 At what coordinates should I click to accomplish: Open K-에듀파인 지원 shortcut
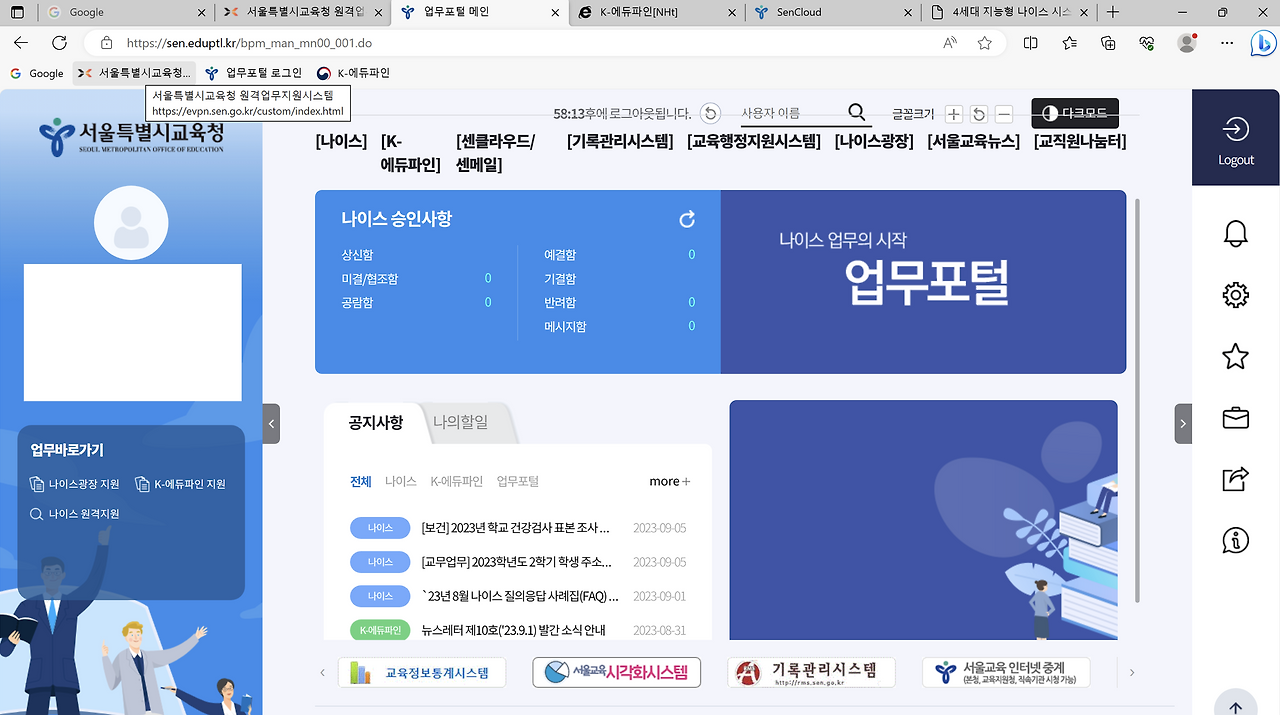[181, 484]
